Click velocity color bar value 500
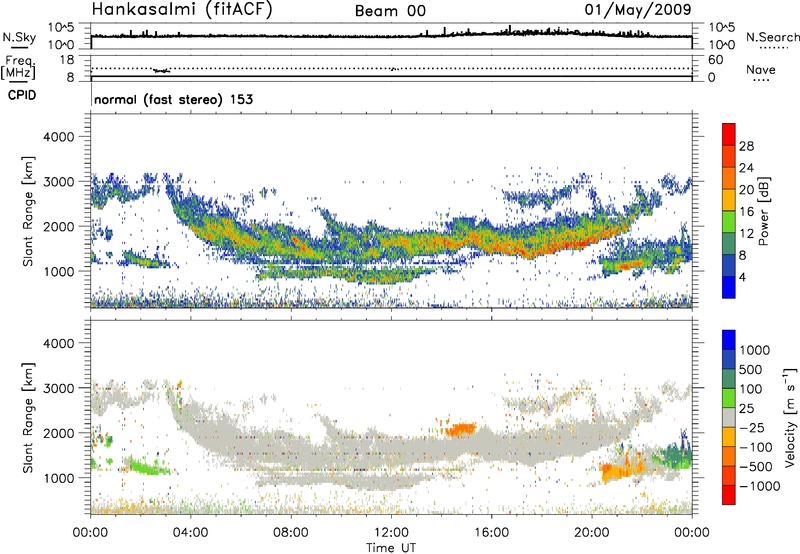800x554 pixels. (751, 370)
